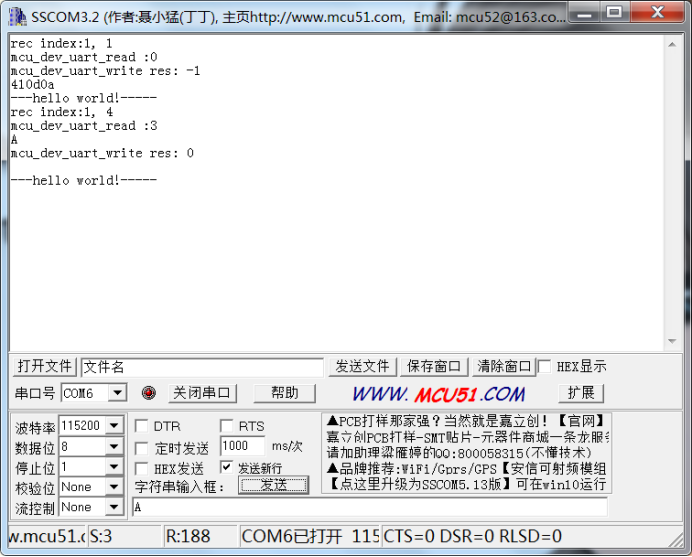Click the WWW.MCU51.COM link banner
Viewport: 692px width, 557px height.
point(439,394)
